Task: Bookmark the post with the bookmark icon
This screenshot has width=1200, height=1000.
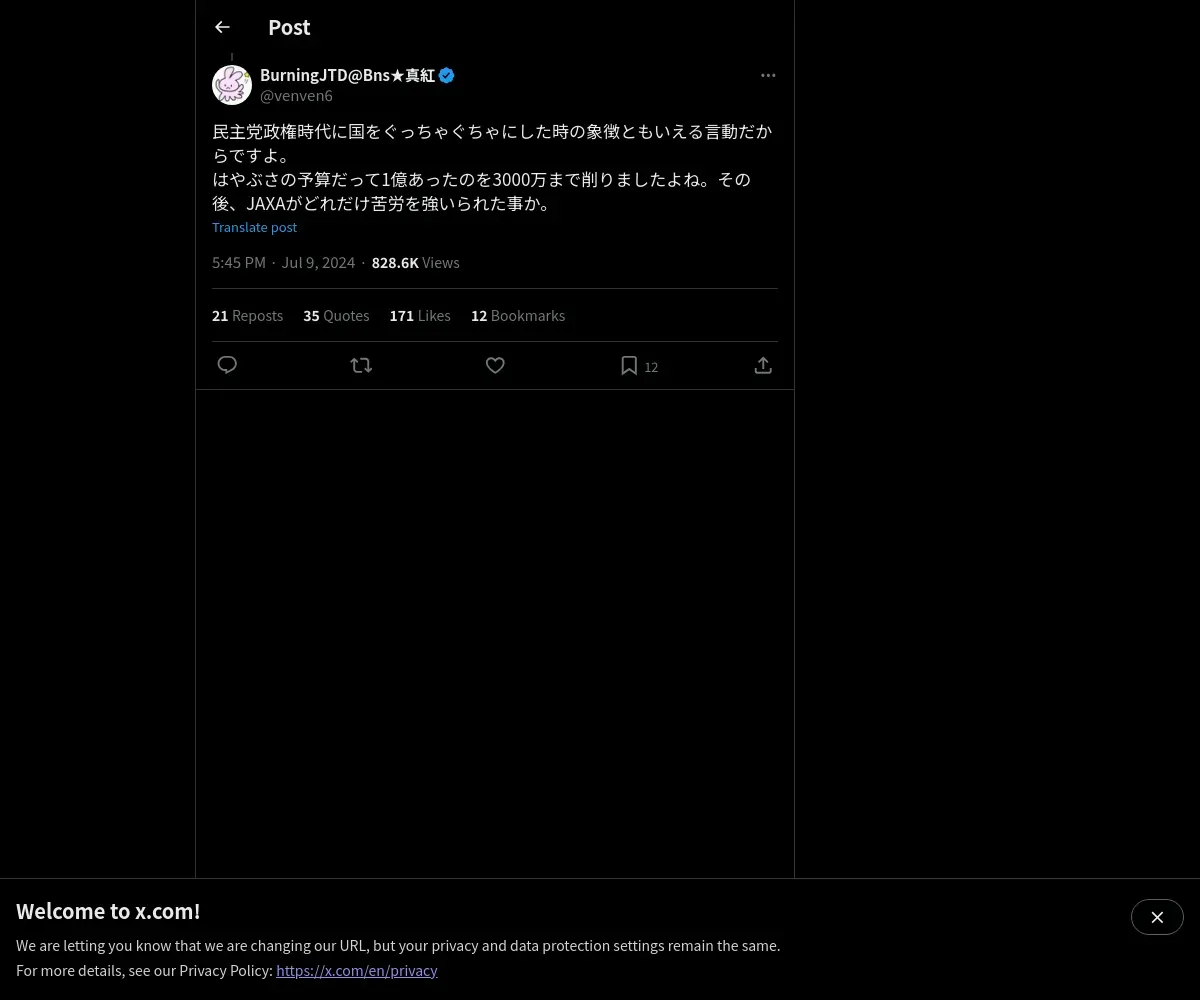Action: pos(629,366)
